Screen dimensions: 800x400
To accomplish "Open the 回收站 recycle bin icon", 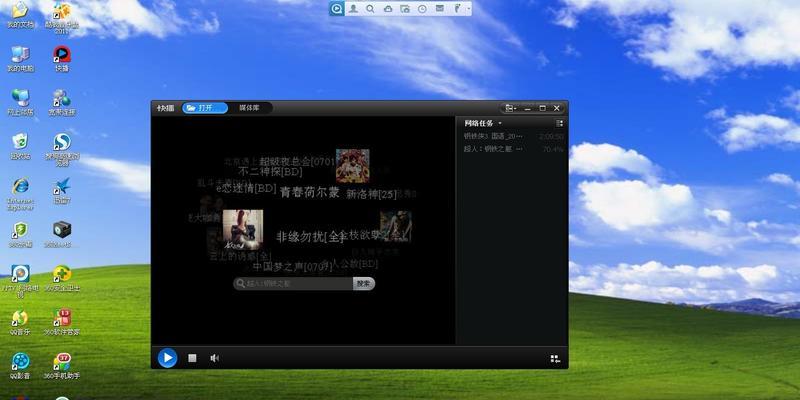I will coord(20,146).
